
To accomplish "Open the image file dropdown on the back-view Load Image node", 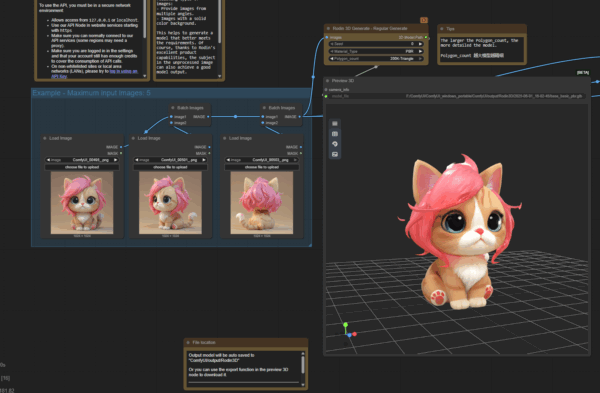I will point(262,160).
